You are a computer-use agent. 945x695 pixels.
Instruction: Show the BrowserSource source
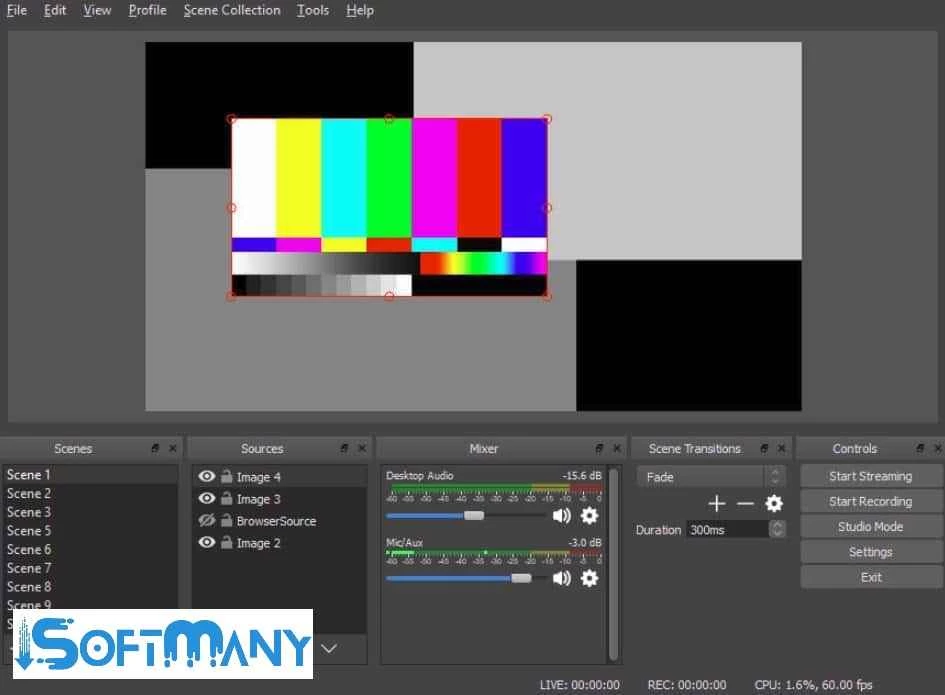click(207, 521)
